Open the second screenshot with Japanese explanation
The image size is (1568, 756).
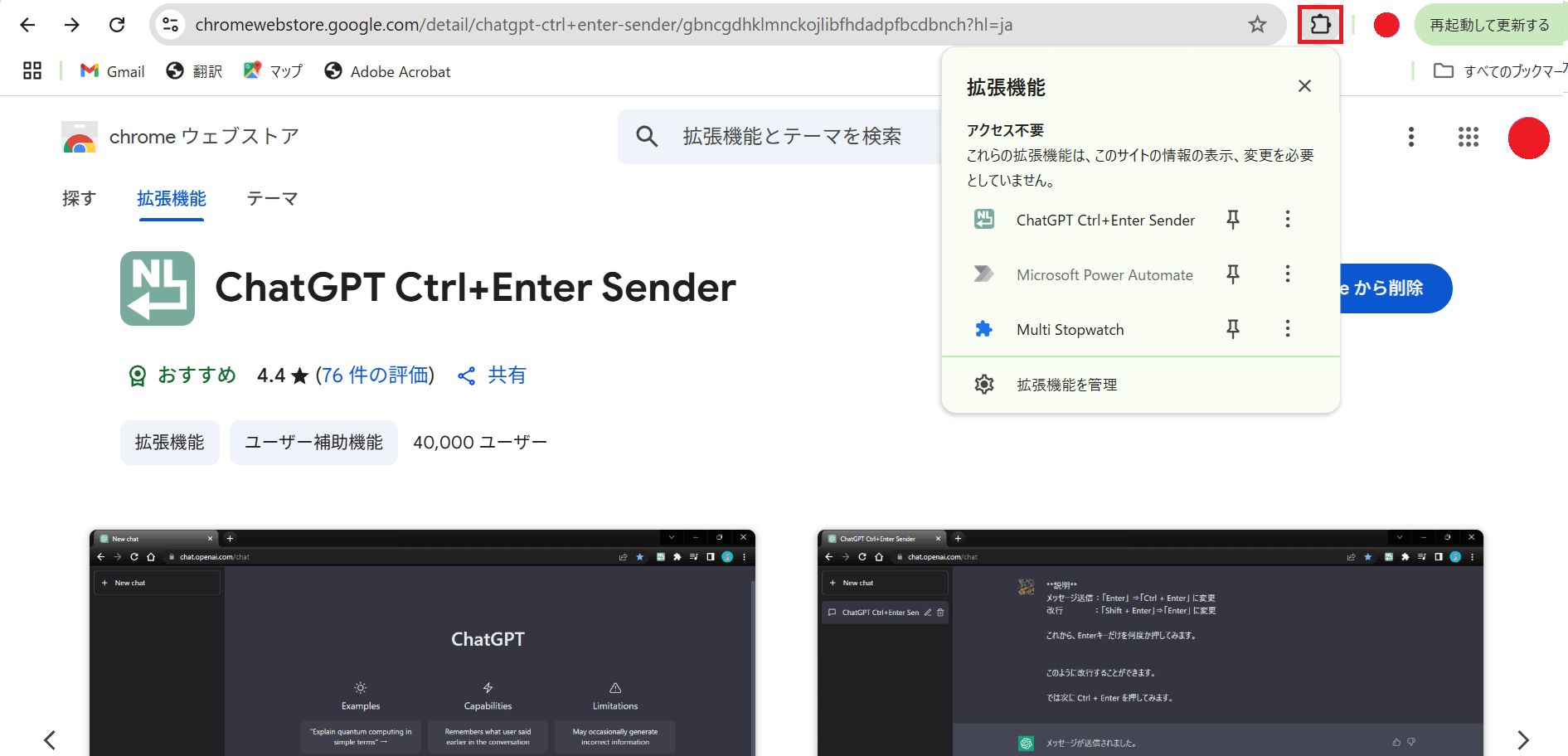(1150, 642)
